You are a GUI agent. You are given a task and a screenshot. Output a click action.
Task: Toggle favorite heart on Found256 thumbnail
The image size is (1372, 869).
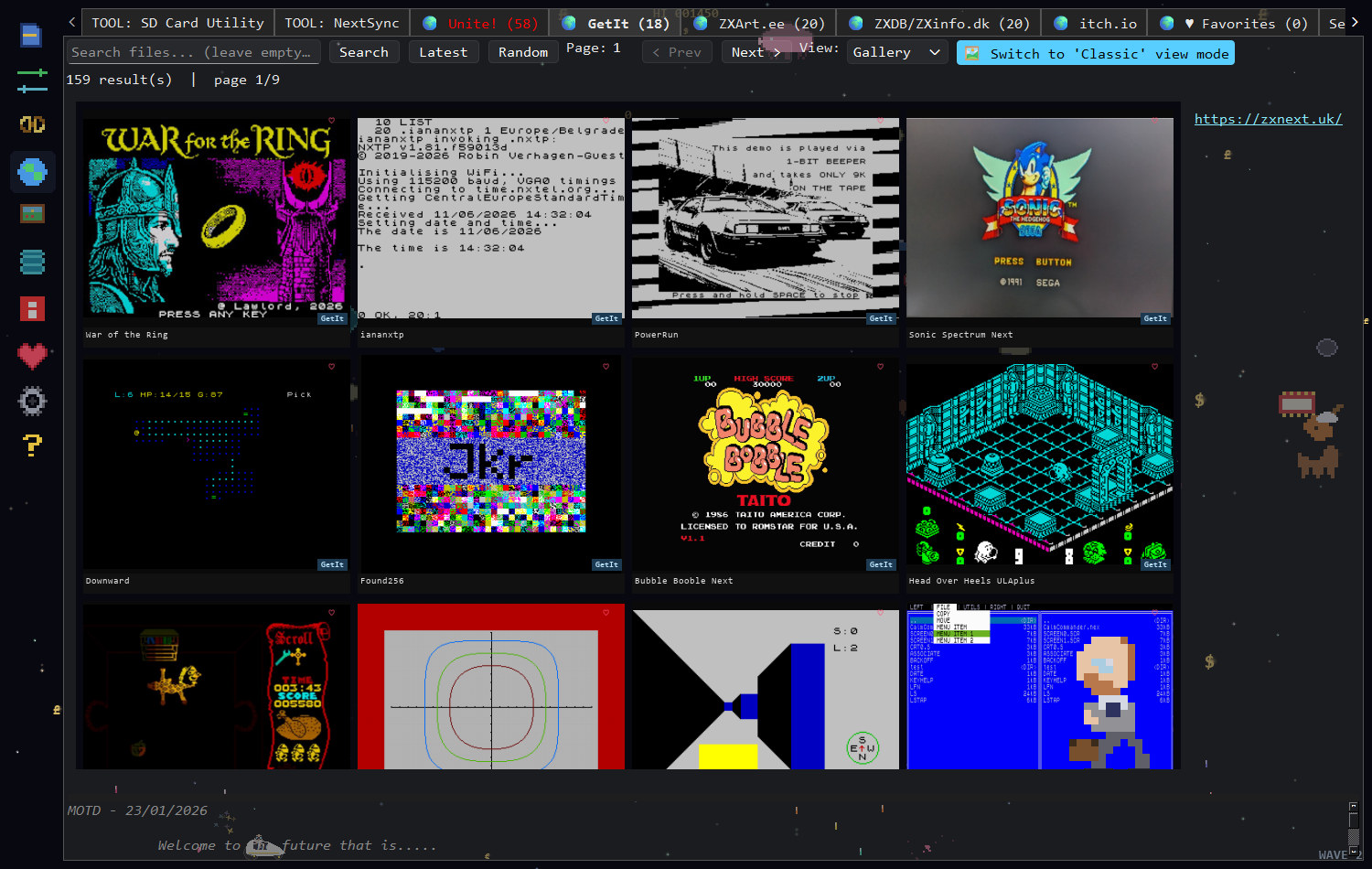pyautogui.click(x=606, y=367)
